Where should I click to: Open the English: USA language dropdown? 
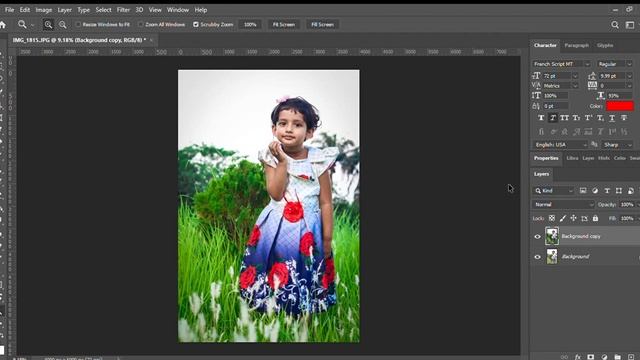pos(560,145)
